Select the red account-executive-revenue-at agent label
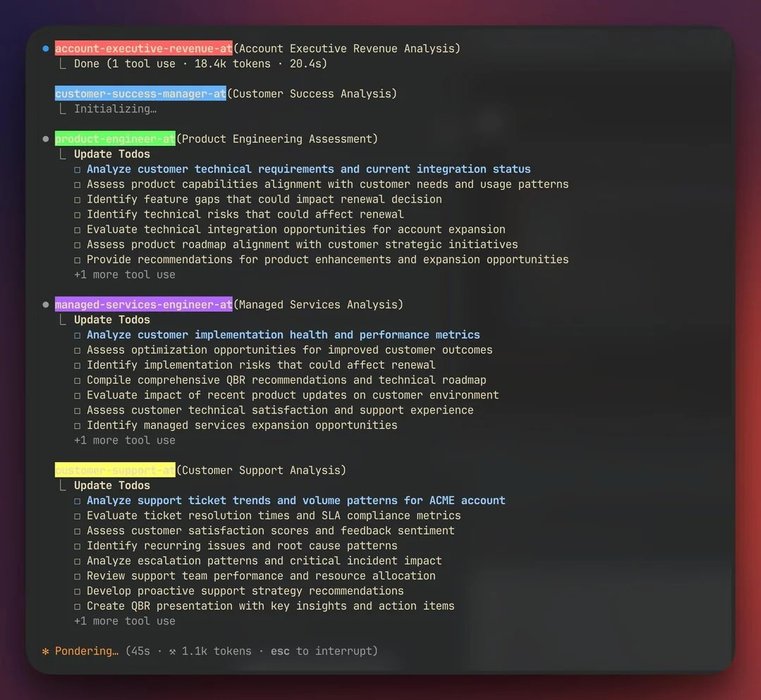 point(144,49)
